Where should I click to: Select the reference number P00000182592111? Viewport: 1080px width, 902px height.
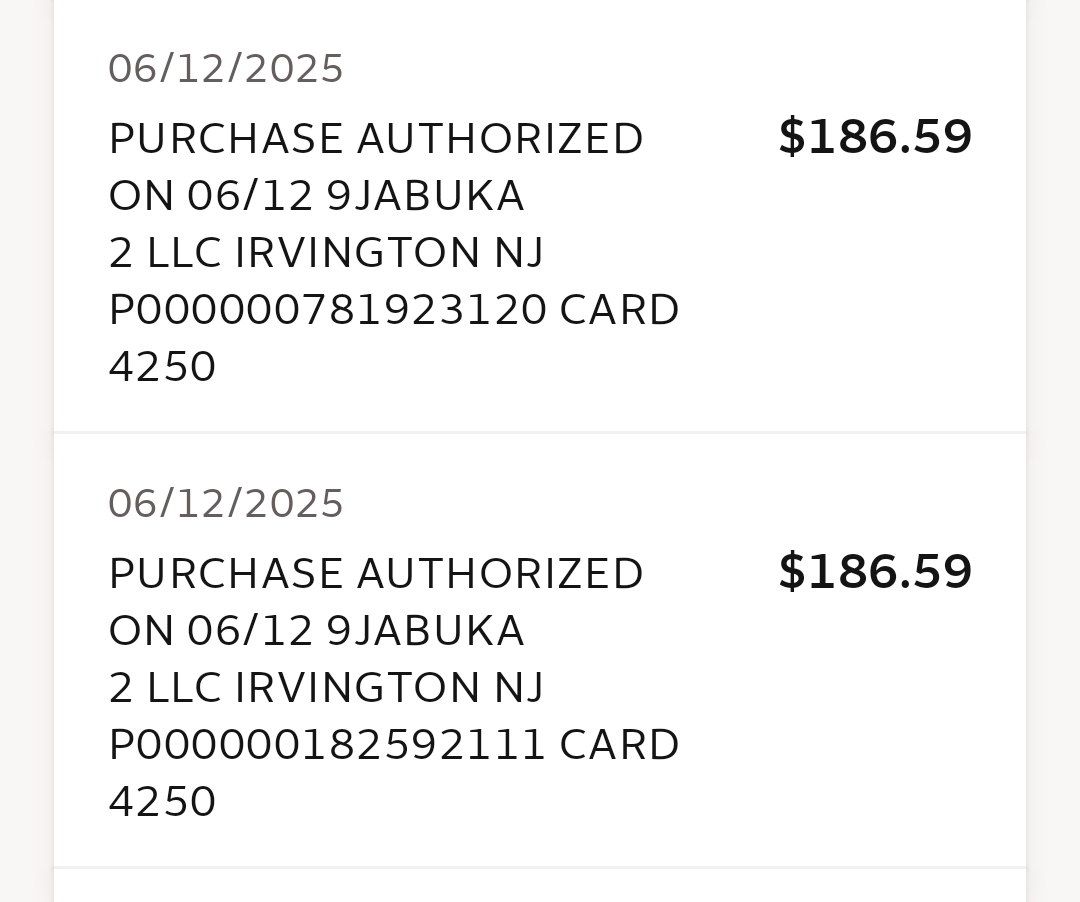(x=327, y=746)
